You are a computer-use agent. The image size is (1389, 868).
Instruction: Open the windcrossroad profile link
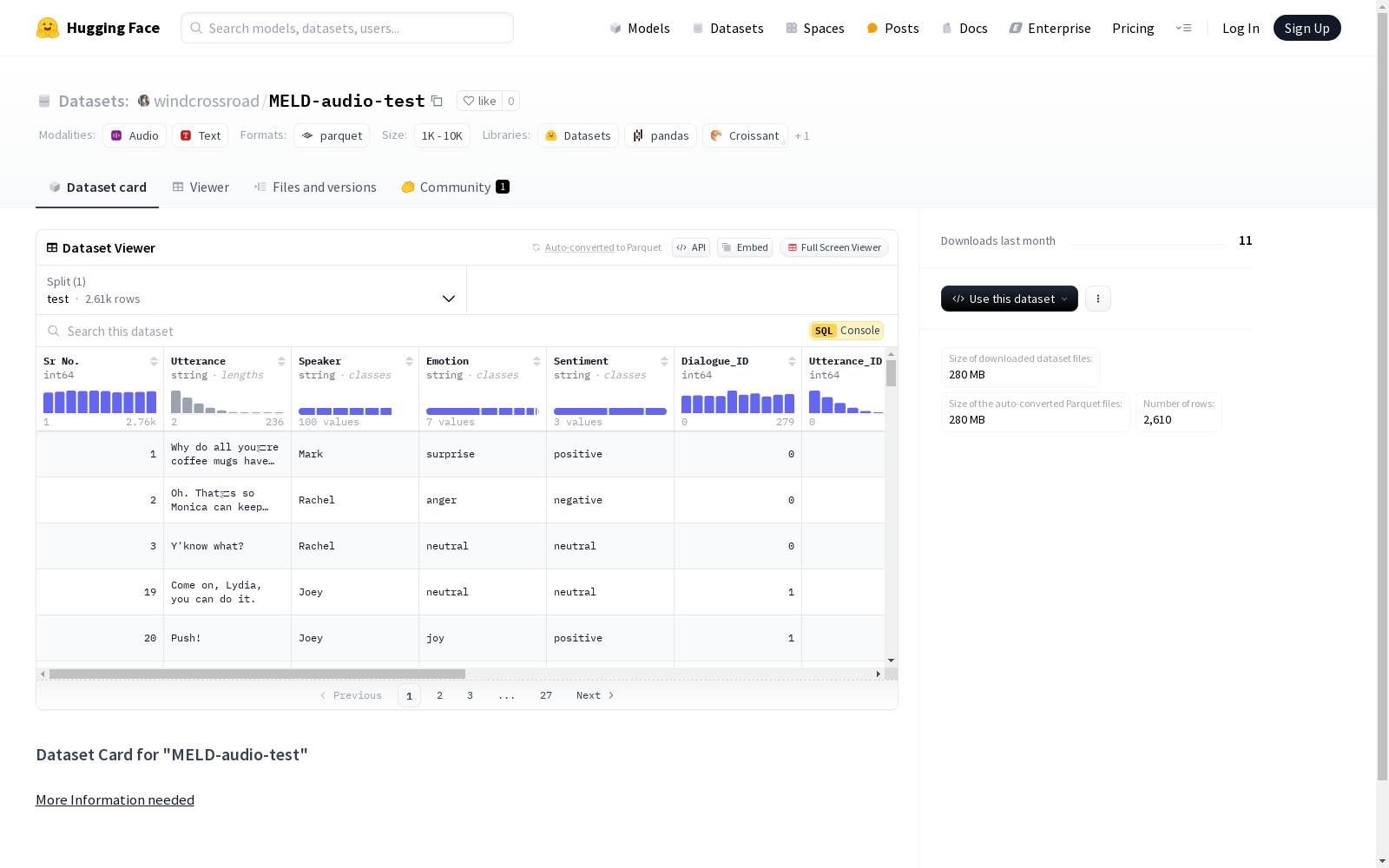click(207, 101)
